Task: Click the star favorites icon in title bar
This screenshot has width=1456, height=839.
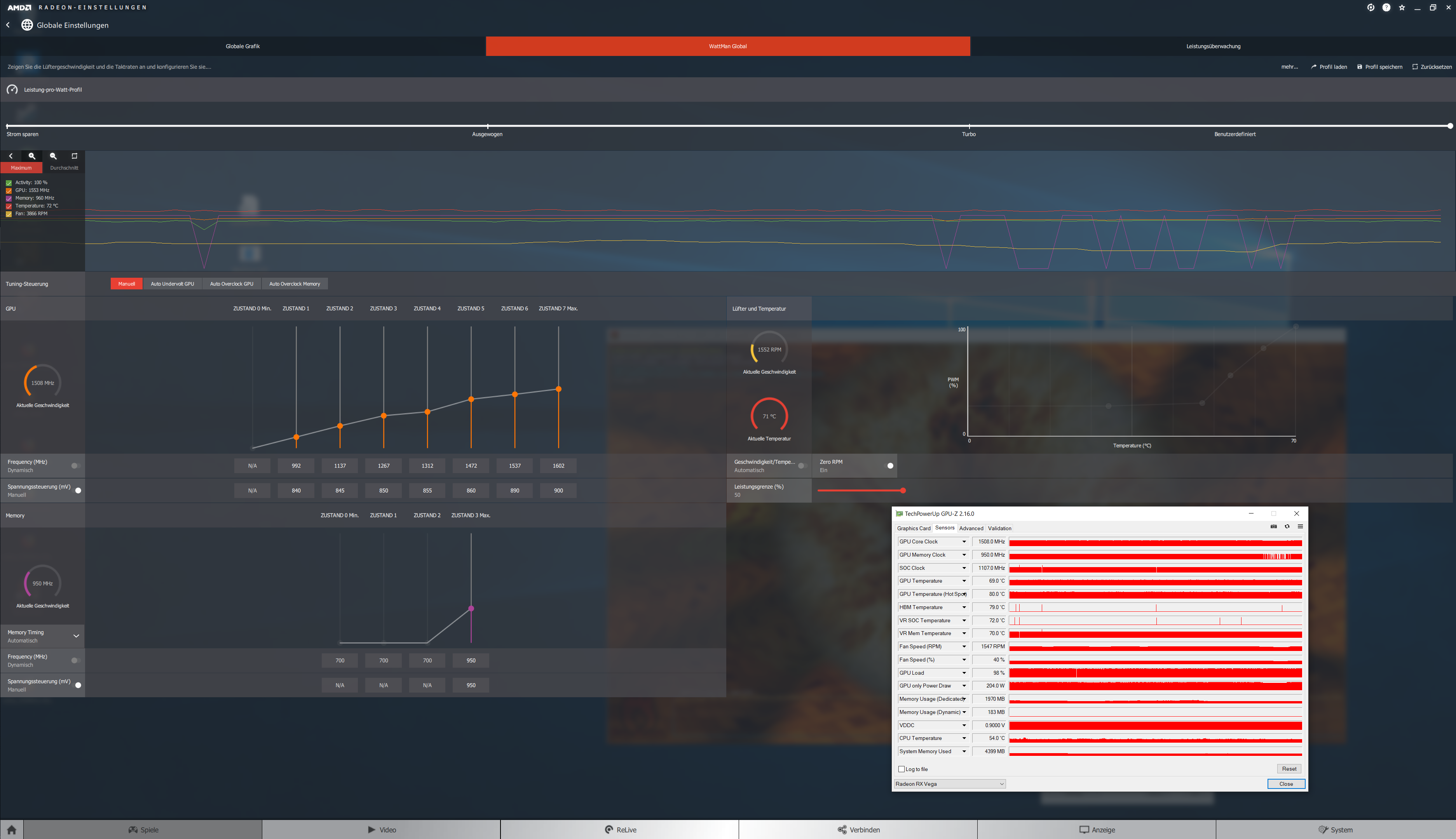Action: click(x=1402, y=7)
